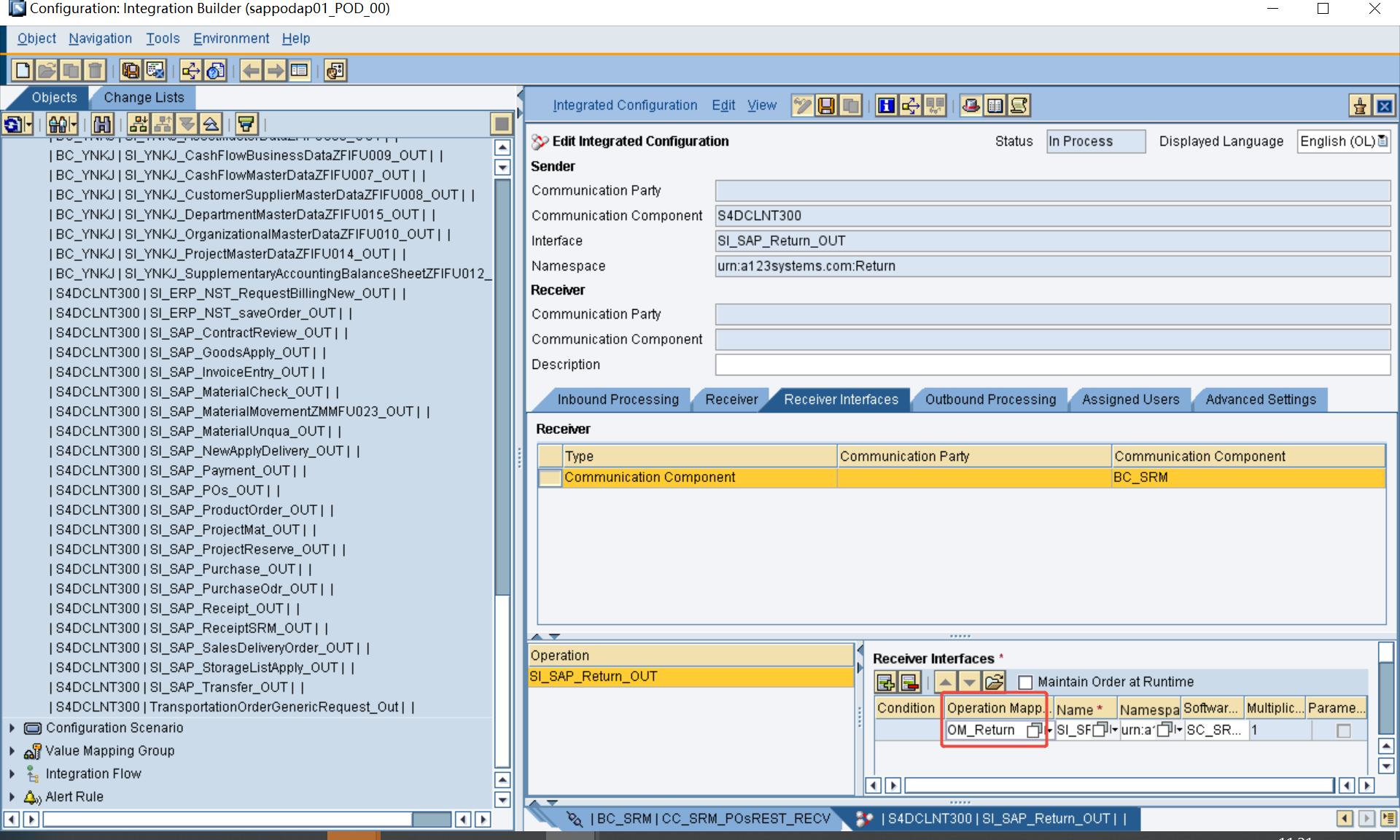The width and height of the screenshot is (1400, 840).
Task: Switch to the Inbound Processing tab
Action: (x=618, y=400)
